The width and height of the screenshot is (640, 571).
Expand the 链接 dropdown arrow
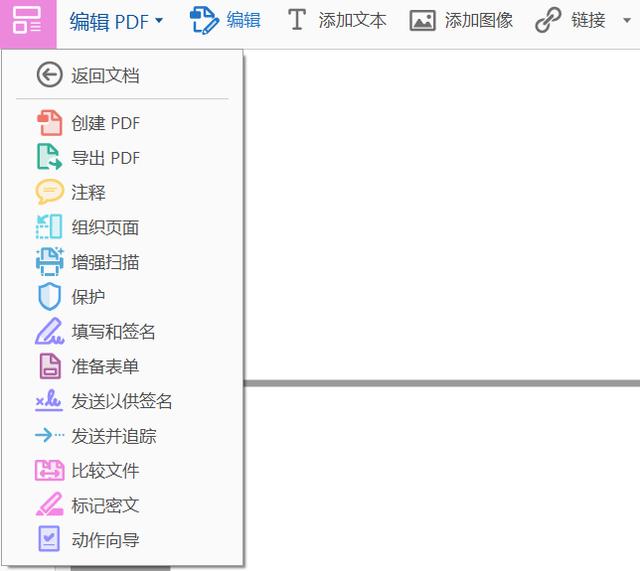[627, 20]
